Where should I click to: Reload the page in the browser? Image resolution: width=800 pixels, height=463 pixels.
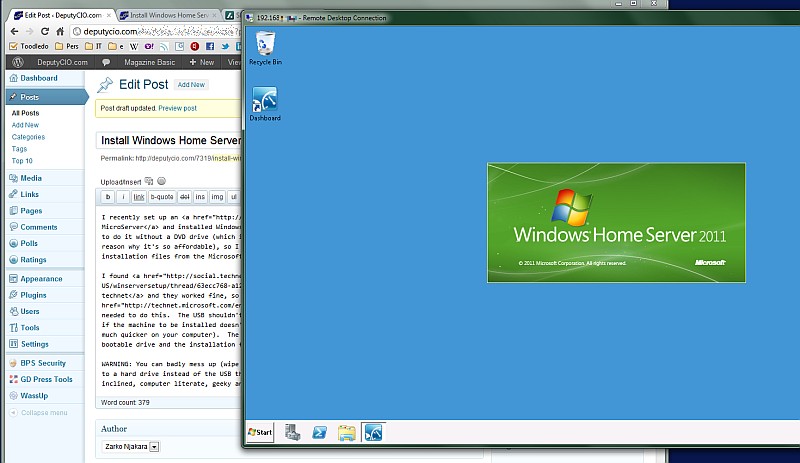tap(44, 31)
